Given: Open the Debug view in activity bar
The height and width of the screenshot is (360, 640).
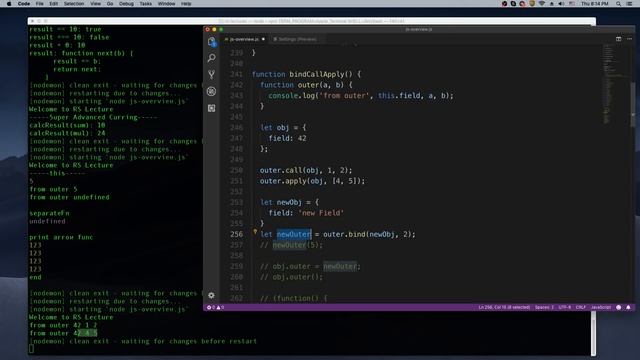Looking at the screenshot, I should coord(211,91).
